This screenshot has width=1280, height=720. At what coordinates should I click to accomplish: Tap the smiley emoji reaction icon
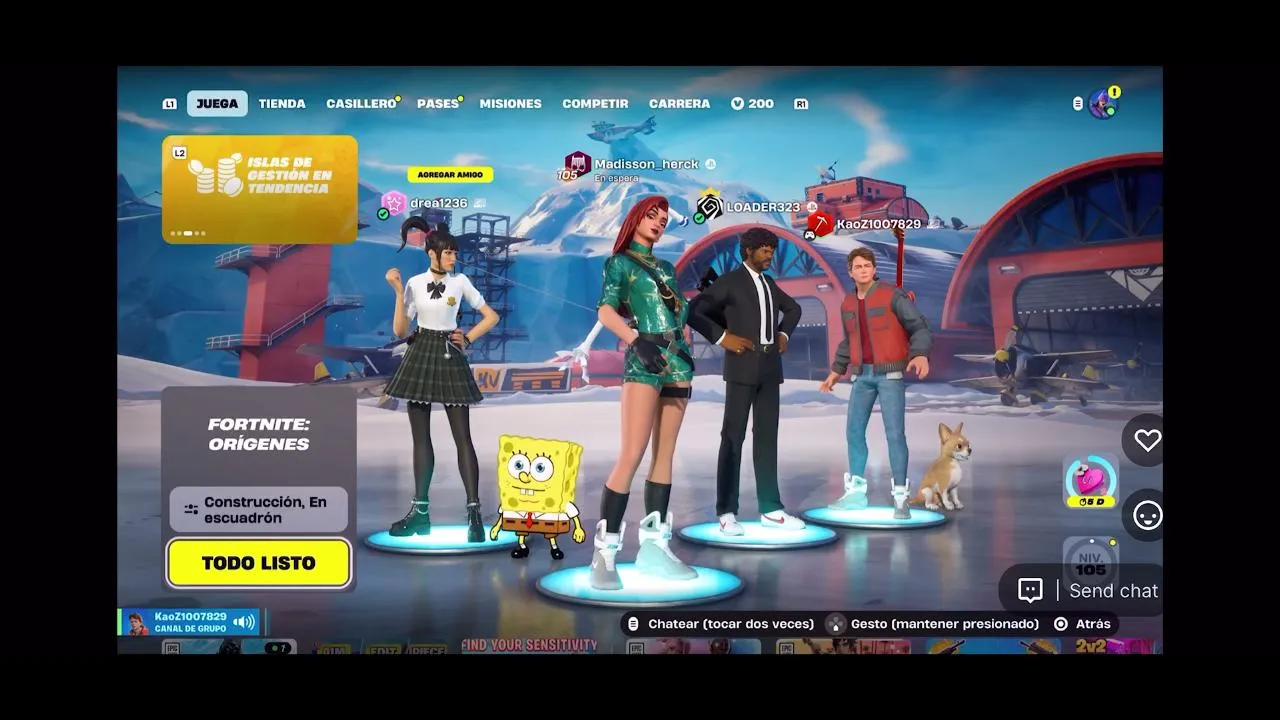(x=1147, y=516)
